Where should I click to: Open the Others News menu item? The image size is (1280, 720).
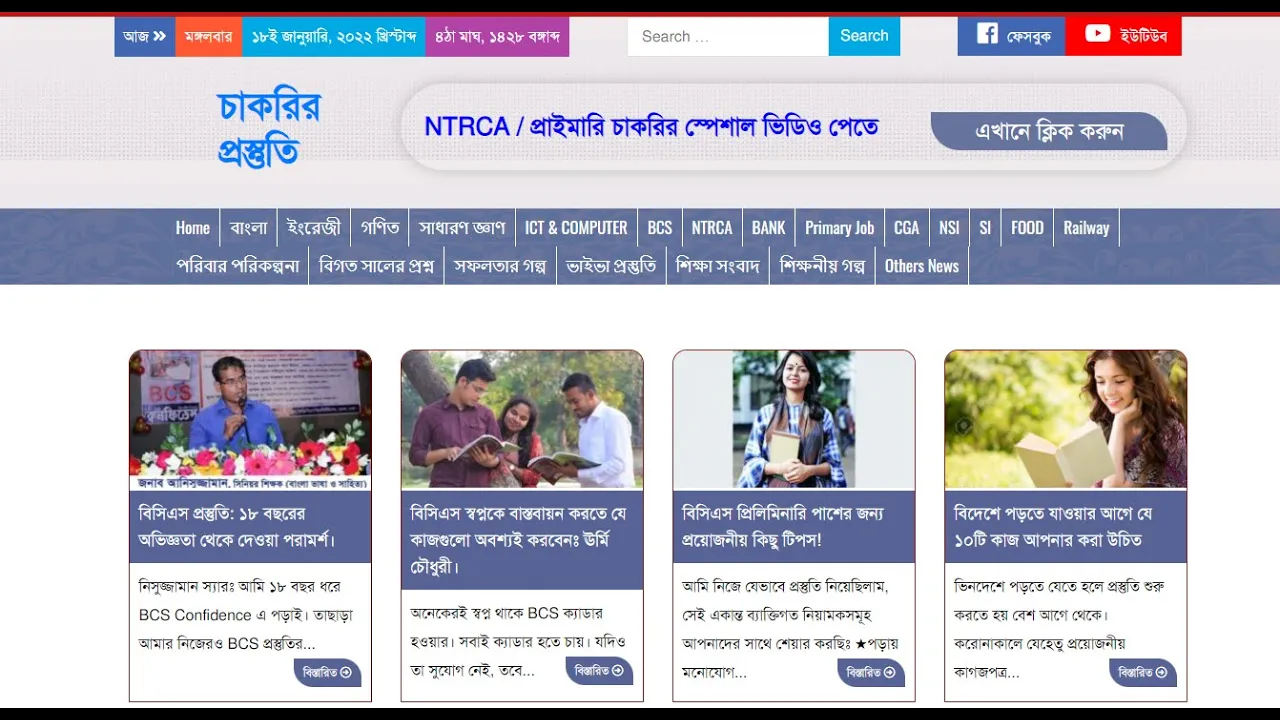(922, 266)
